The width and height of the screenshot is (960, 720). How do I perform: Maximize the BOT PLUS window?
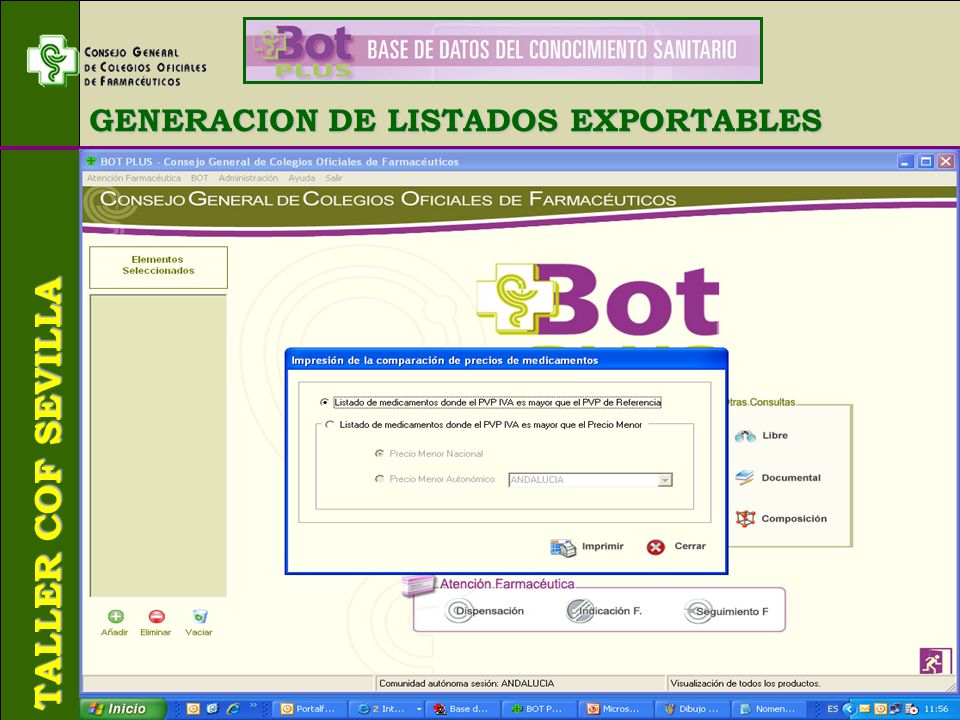[x=926, y=162]
